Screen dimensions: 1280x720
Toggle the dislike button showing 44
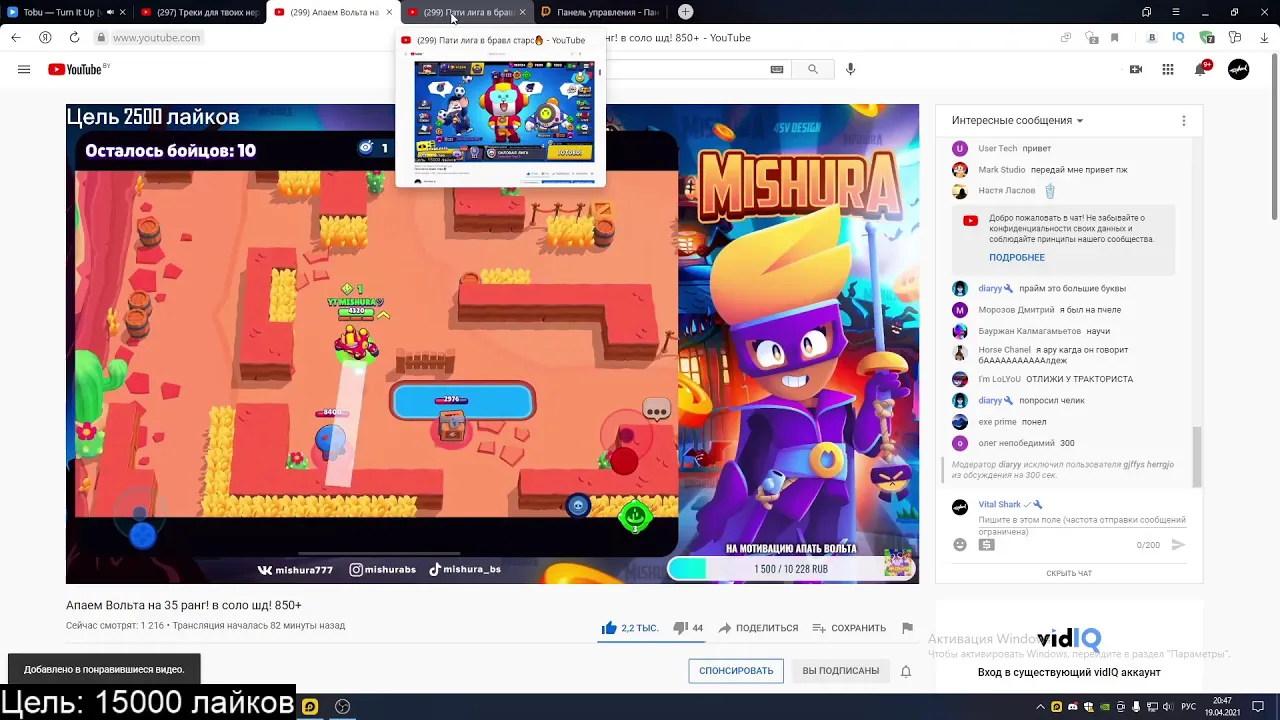click(x=687, y=628)
